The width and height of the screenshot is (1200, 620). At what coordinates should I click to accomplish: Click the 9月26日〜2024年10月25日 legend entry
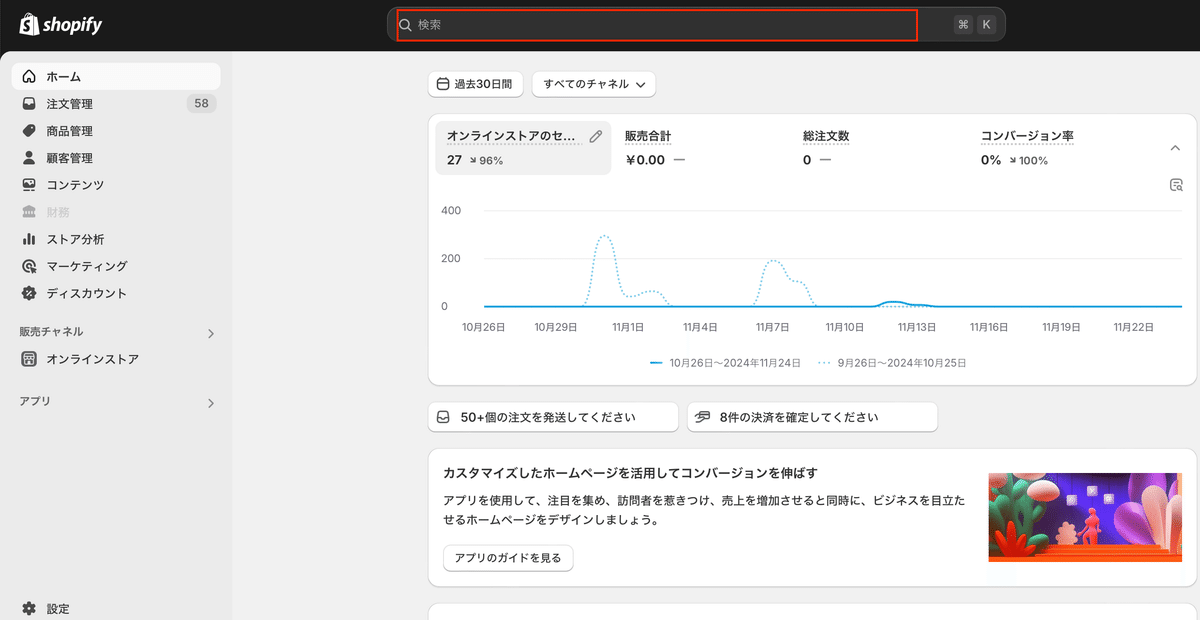[892, 363]
